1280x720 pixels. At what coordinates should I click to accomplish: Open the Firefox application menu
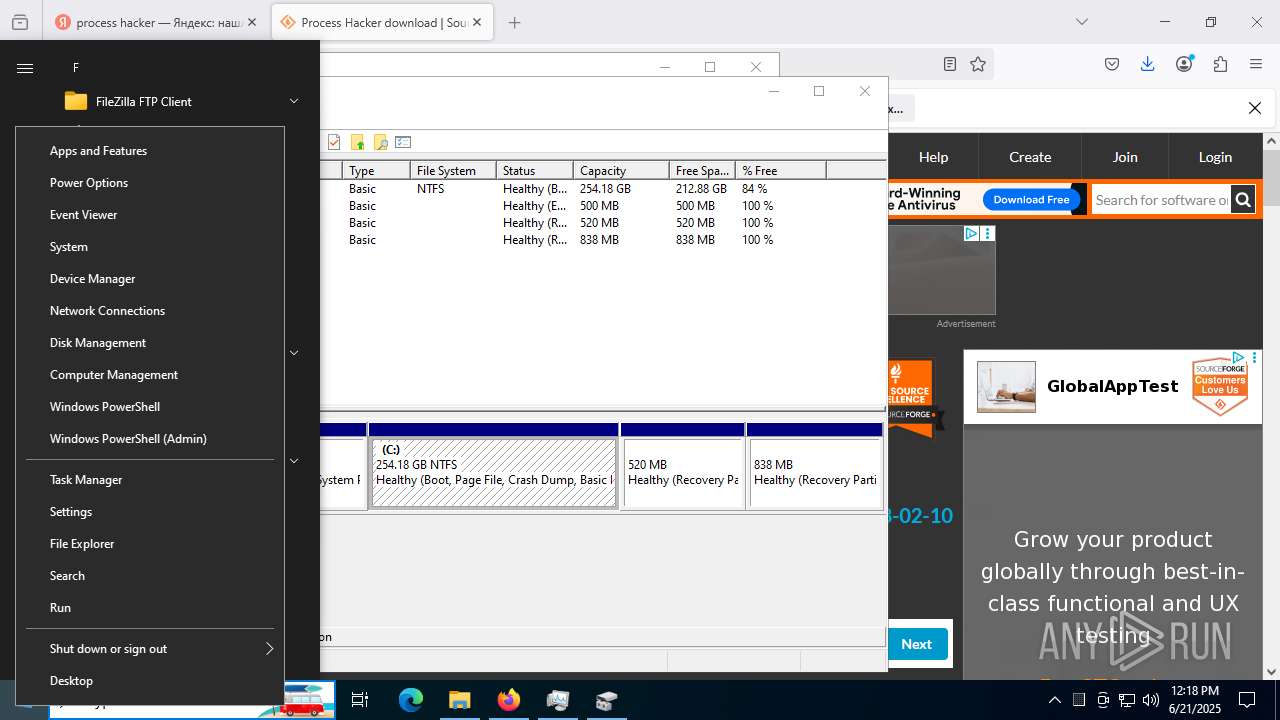(1256, 64)
